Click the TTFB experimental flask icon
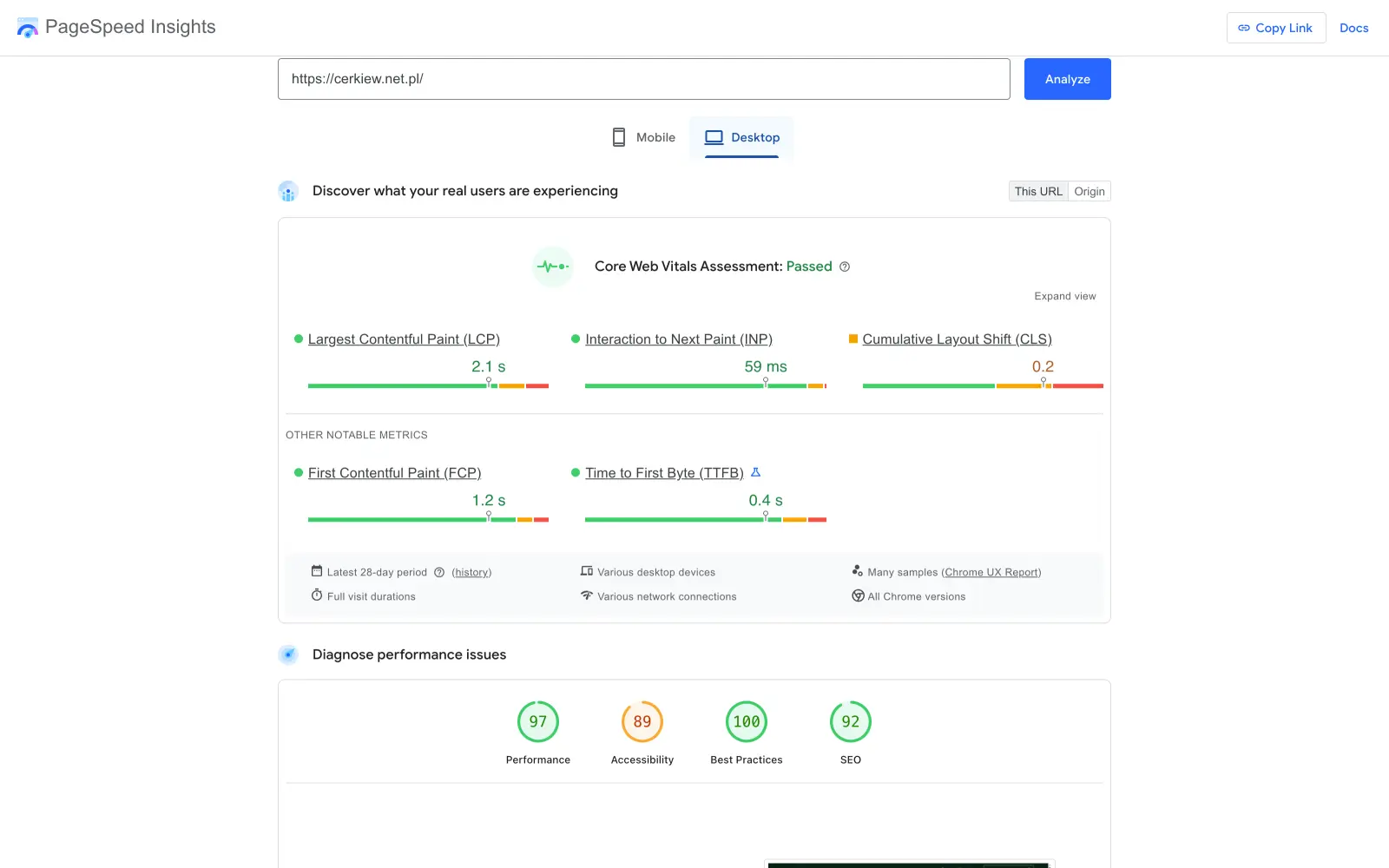 tap(755, 472)
